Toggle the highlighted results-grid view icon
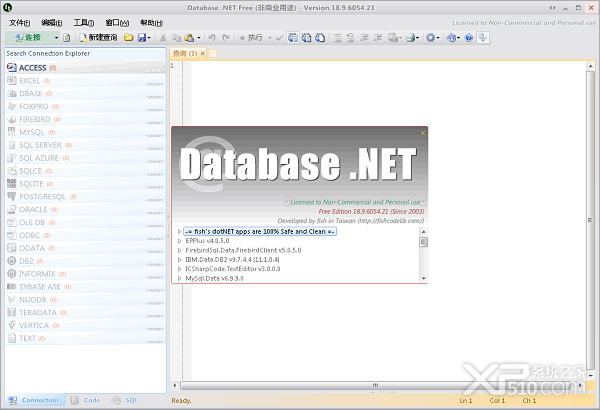This screenshot has height=410, width=600. (293, 38)
